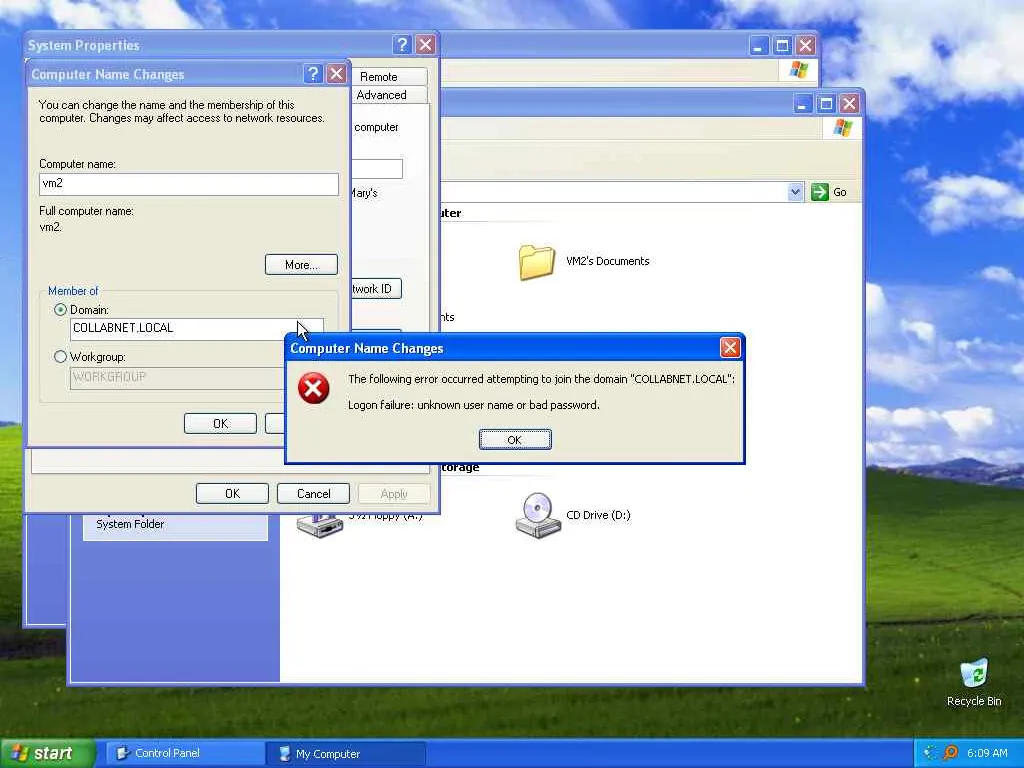Open the More... options button
Viewport: 1024px width, 768px height.
point(301,264)
